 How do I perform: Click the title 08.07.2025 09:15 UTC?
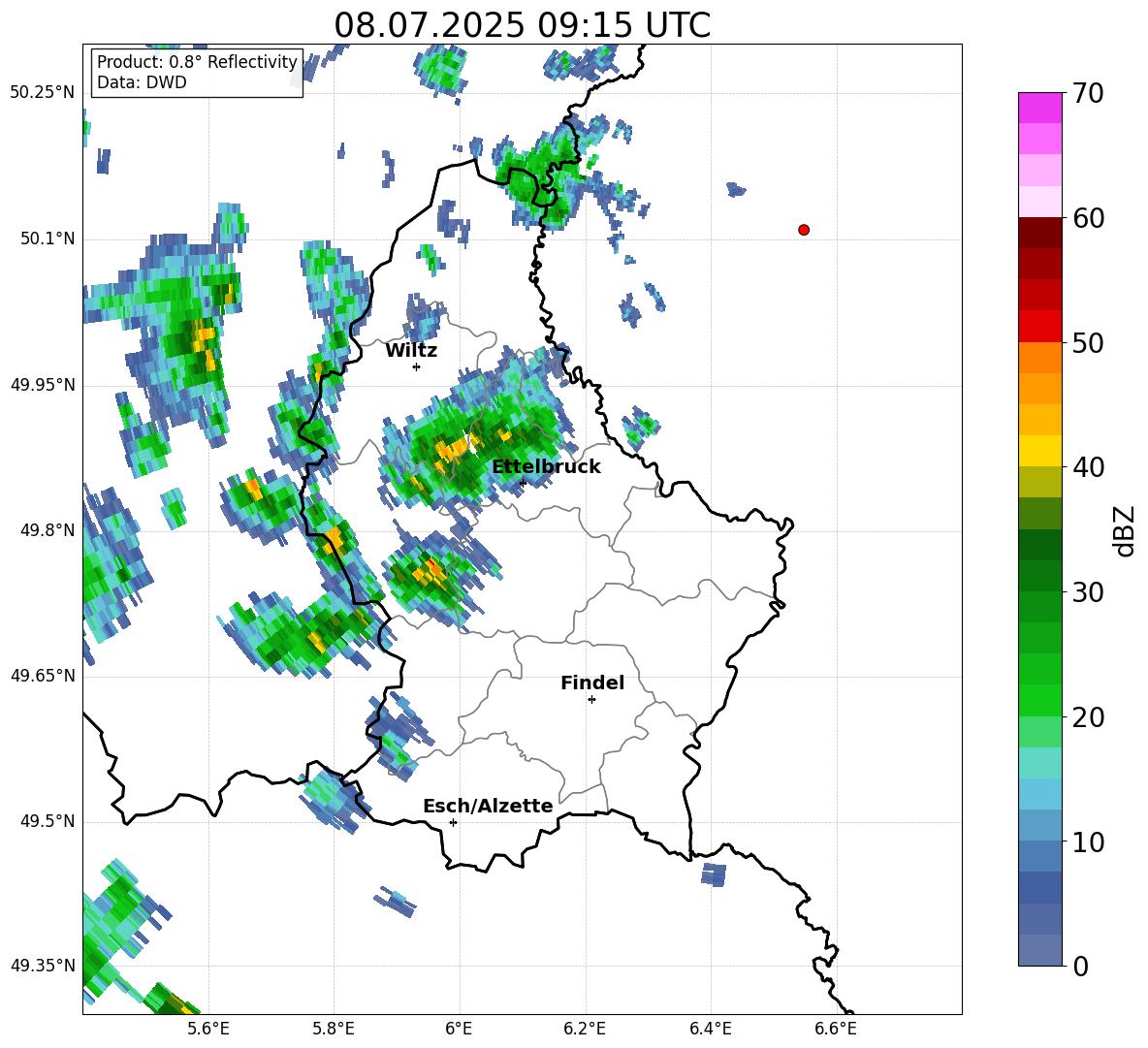click(x=522, y=25)
